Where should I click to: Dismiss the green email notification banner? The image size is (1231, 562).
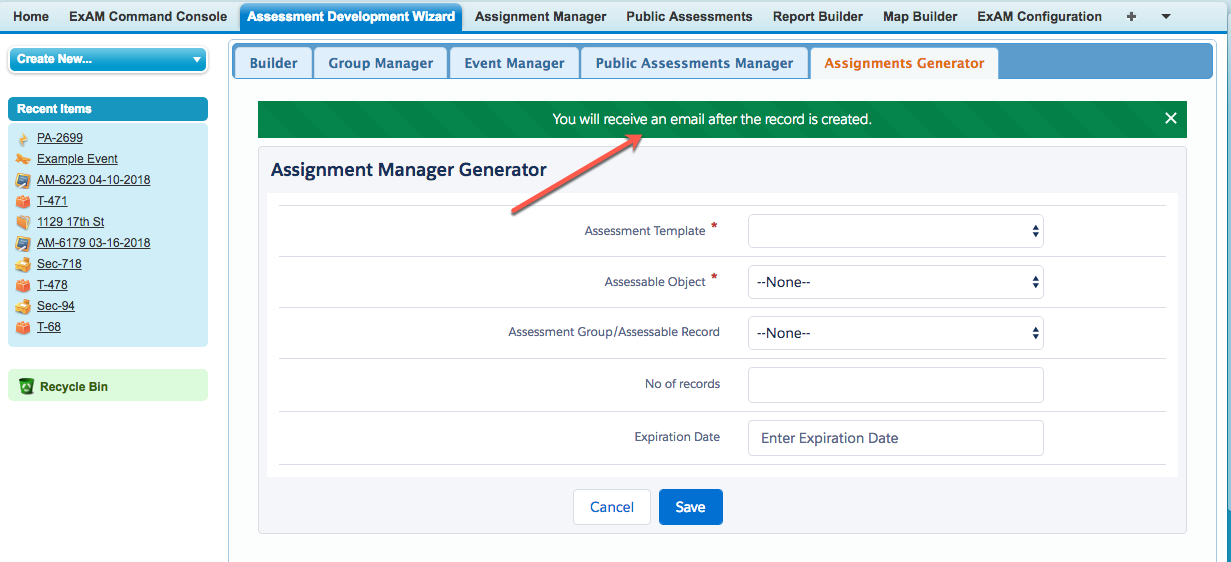coord(1171,119)
